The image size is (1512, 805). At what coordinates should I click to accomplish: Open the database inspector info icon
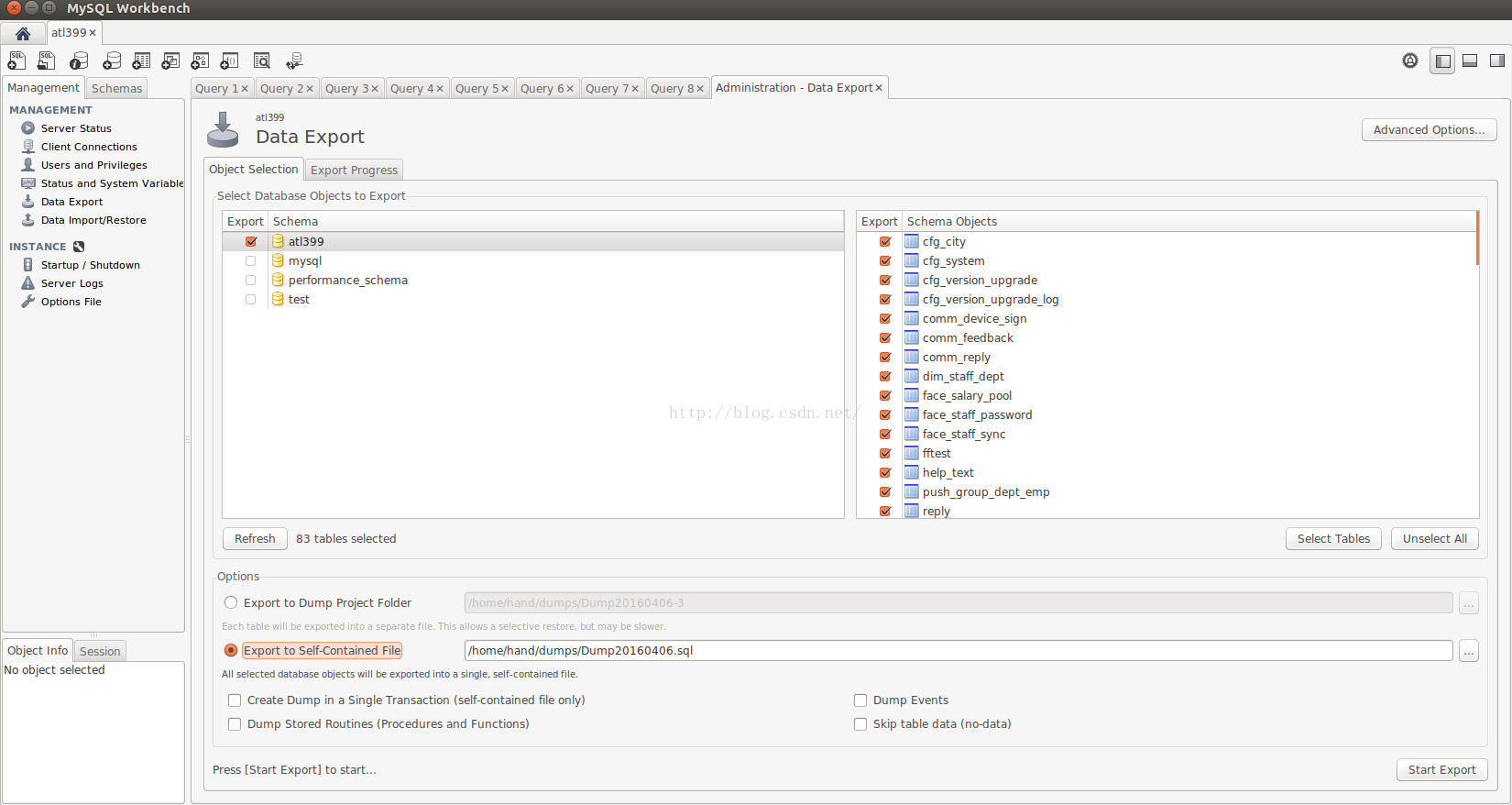point(80,61)
